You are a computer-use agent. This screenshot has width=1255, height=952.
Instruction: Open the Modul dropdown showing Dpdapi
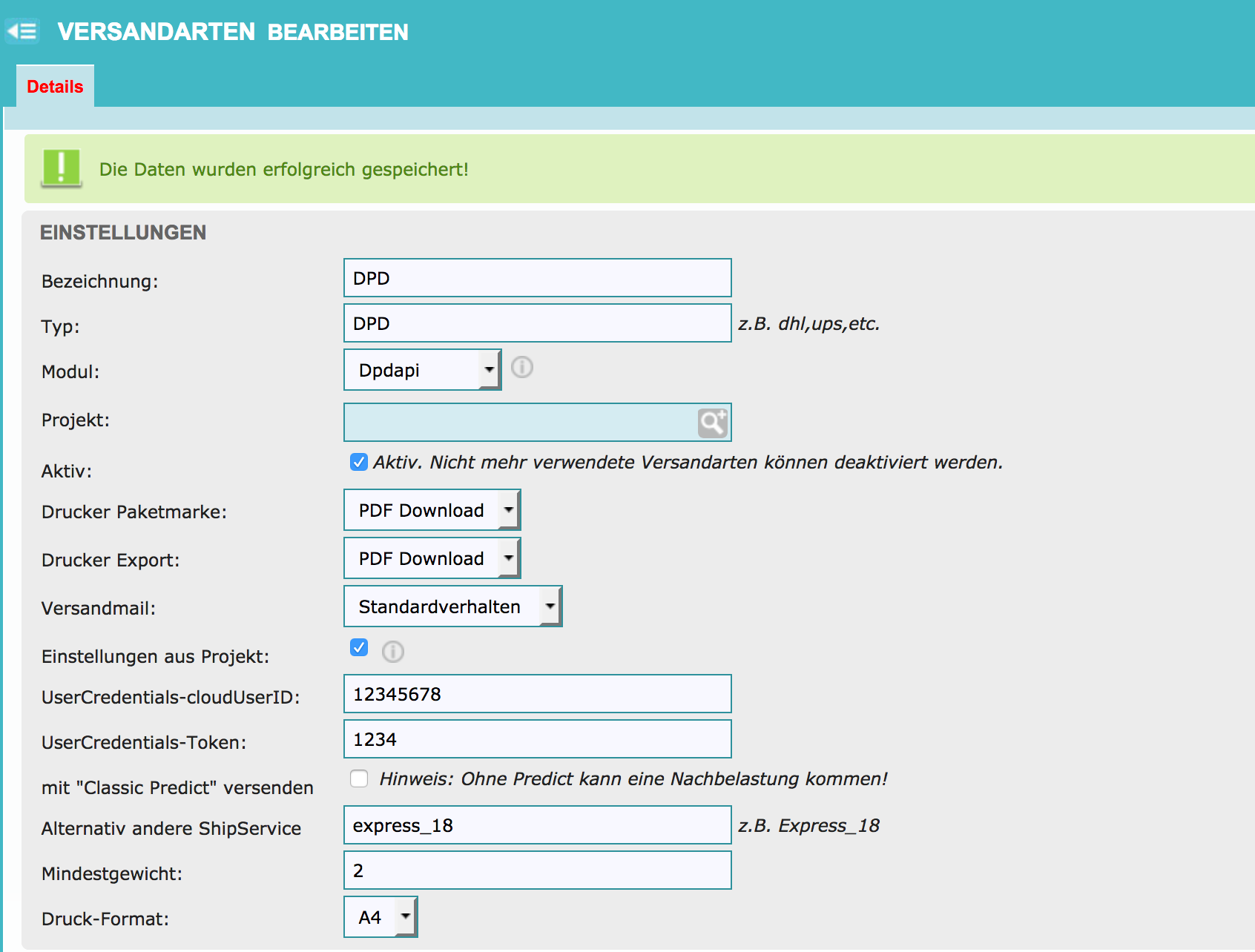pos(422,370)
